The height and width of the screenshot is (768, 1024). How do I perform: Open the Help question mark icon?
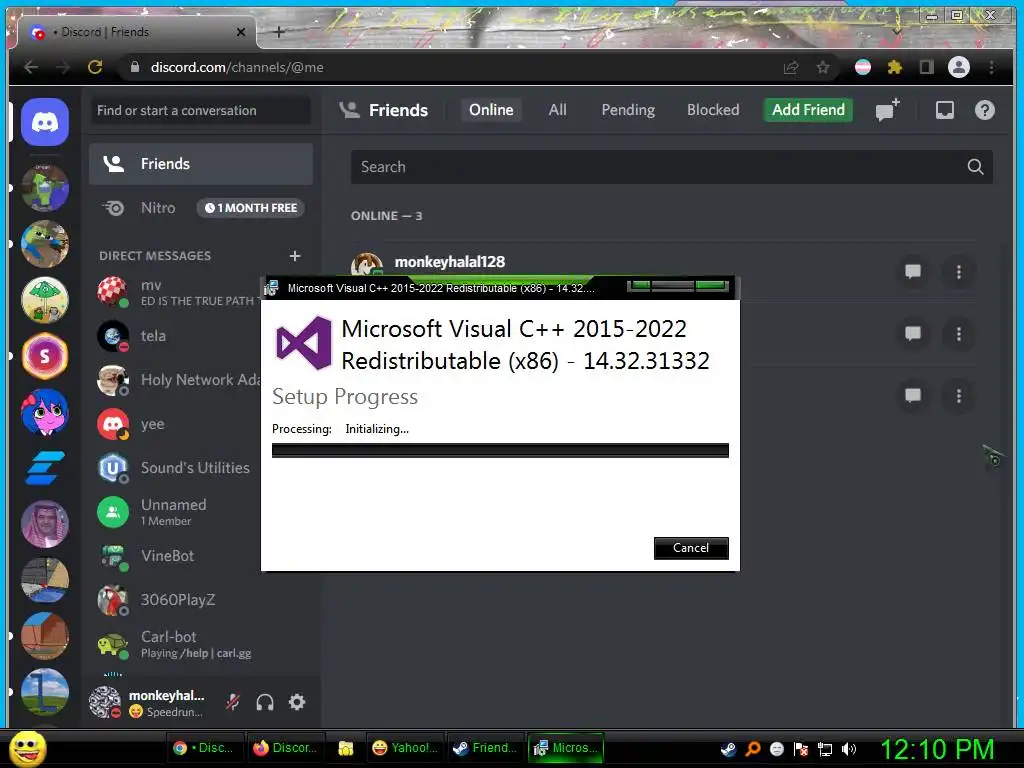pos(984,110)
